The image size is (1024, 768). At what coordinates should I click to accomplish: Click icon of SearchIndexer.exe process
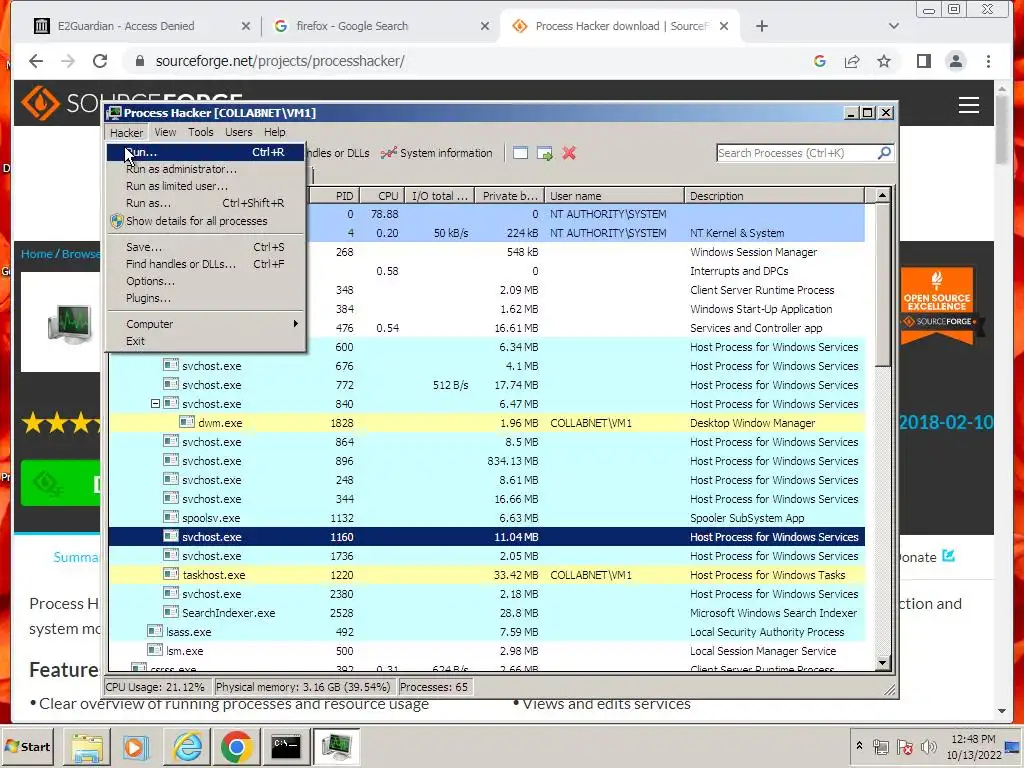coord(170,612)
